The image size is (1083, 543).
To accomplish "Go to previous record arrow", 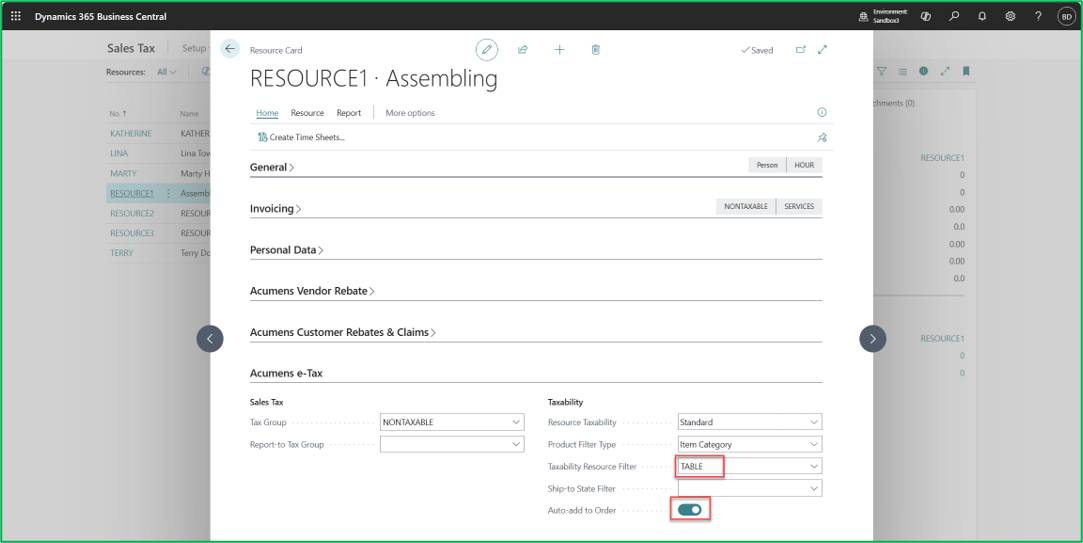I will pos(210,339).
